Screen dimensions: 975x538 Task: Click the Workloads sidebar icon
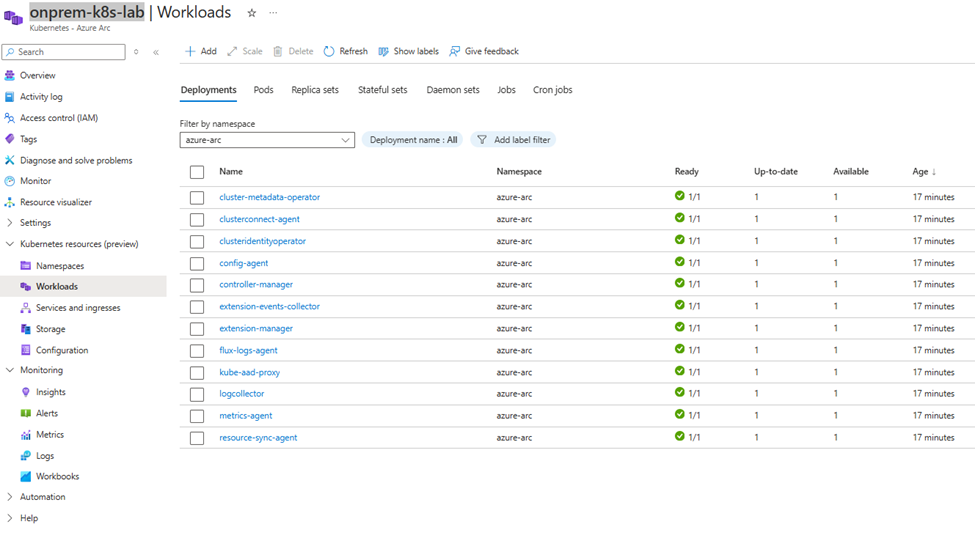25,286
